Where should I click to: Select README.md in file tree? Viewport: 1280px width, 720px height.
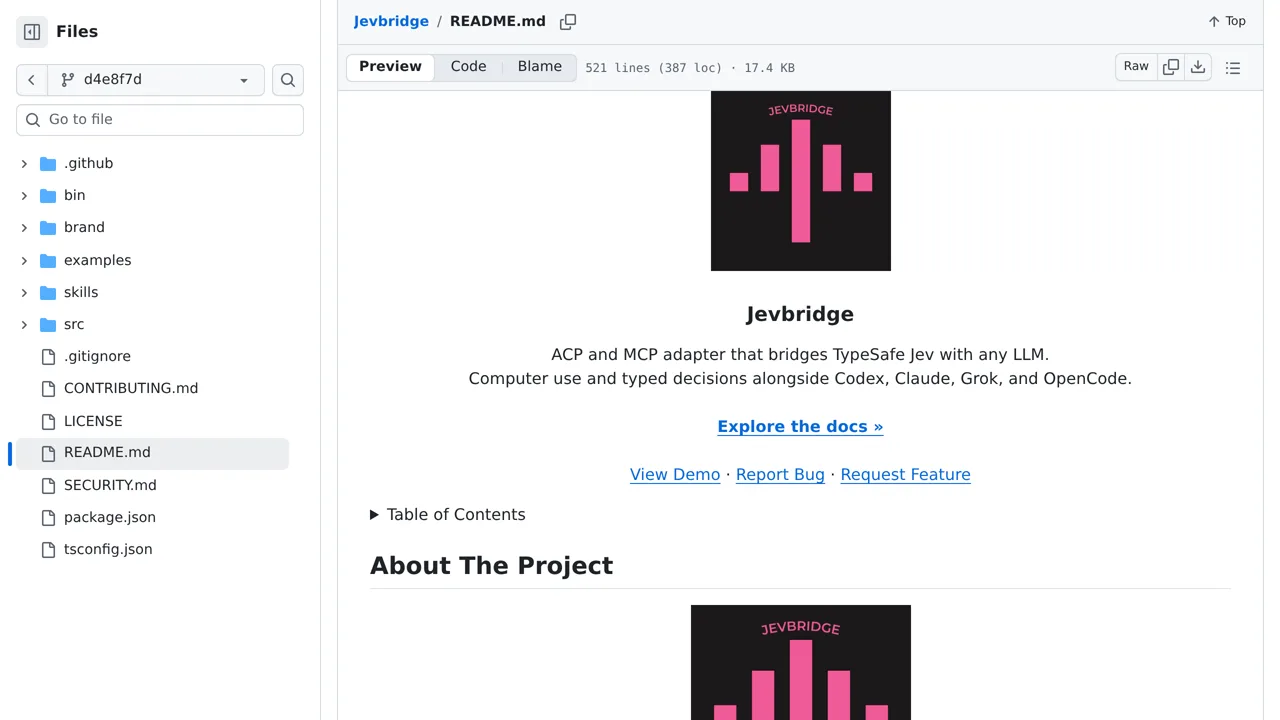(x=152, y=453)
